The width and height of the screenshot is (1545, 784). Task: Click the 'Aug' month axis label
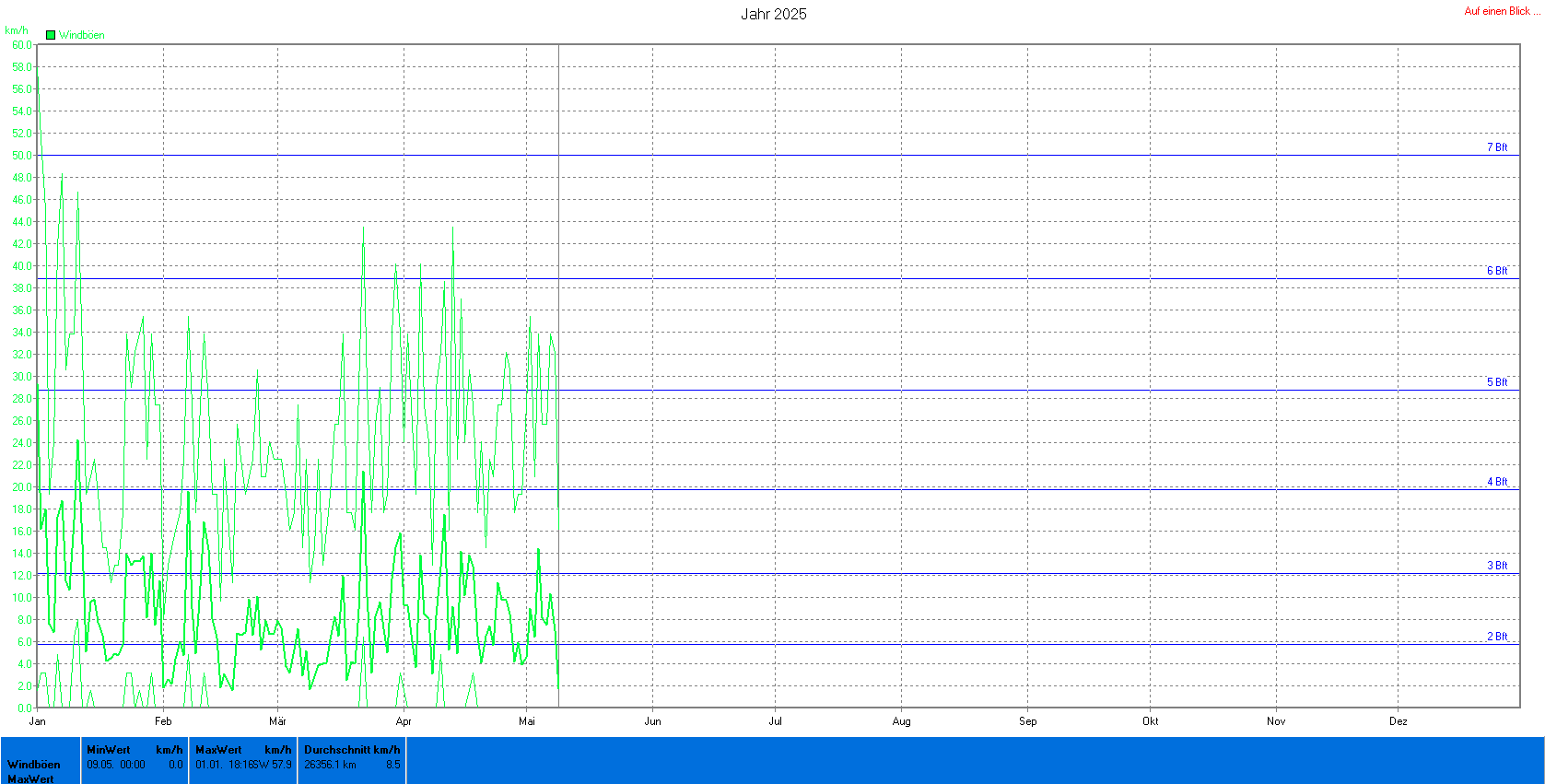[901, 721]
